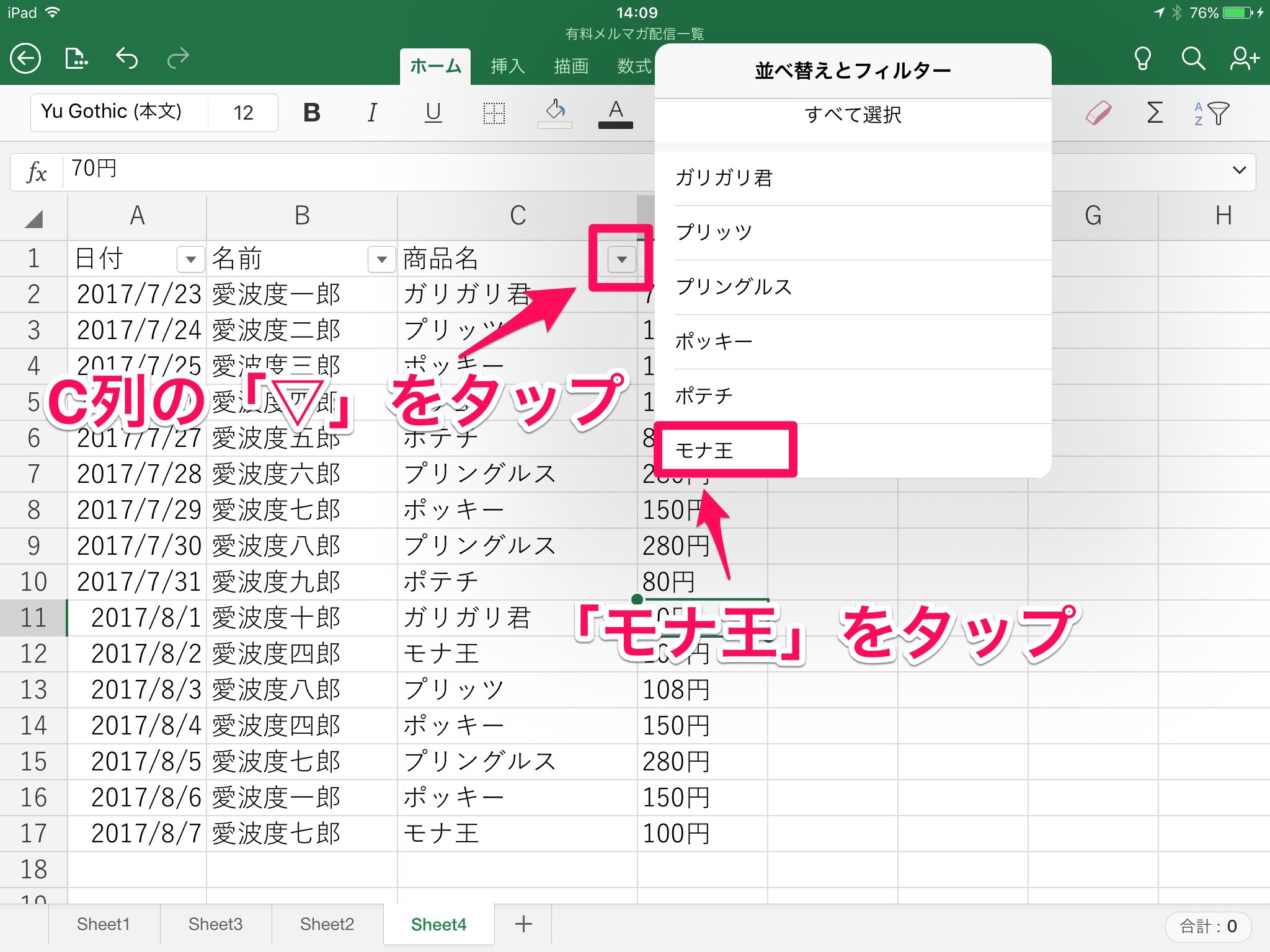
Task: Expand the formula bar chevron
Action: point(1239,170)
